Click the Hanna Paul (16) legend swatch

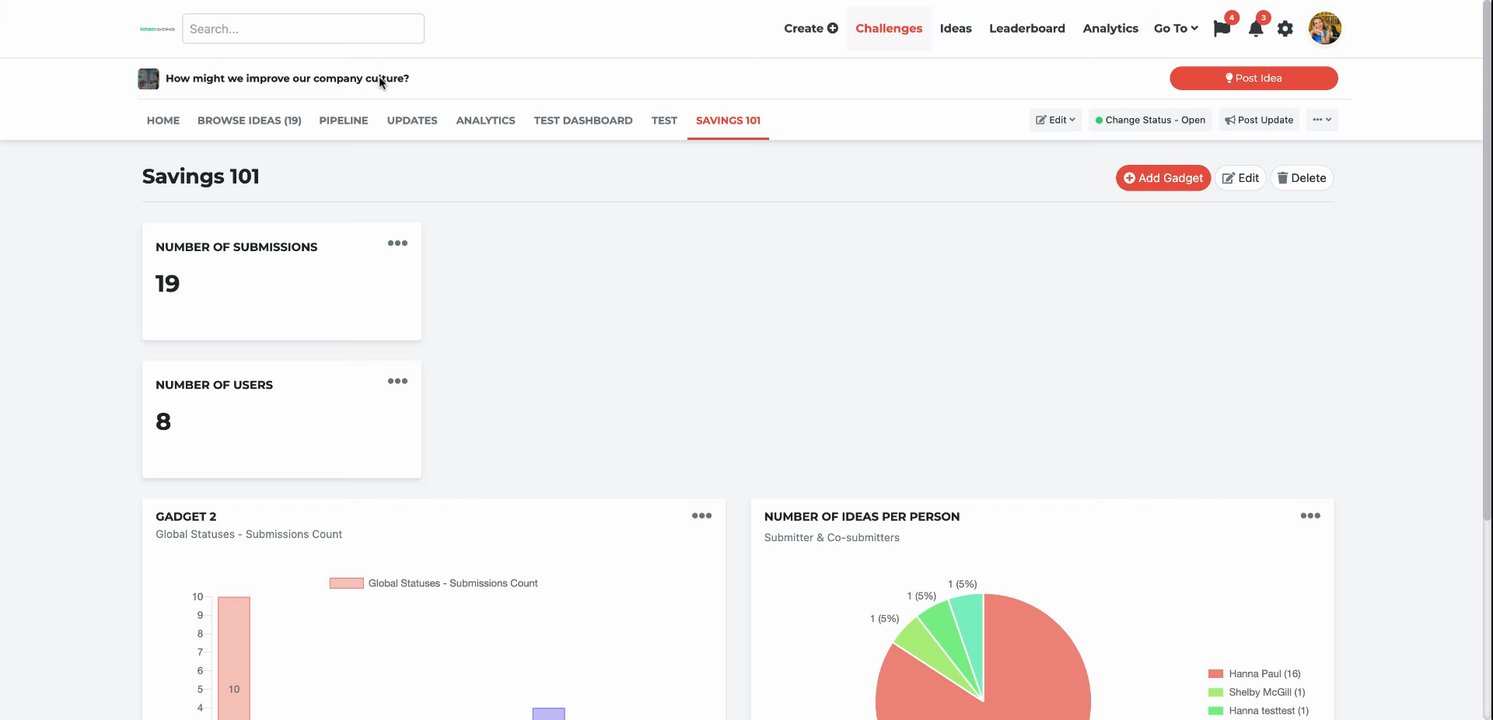pyautogui.click(x=1216, y=674)
